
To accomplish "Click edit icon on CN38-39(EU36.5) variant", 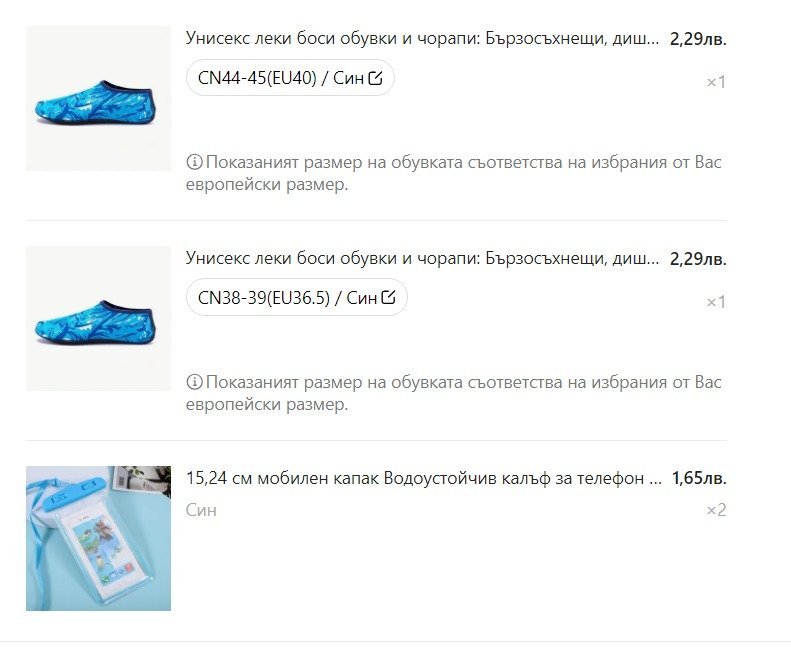I will [388, 297].
